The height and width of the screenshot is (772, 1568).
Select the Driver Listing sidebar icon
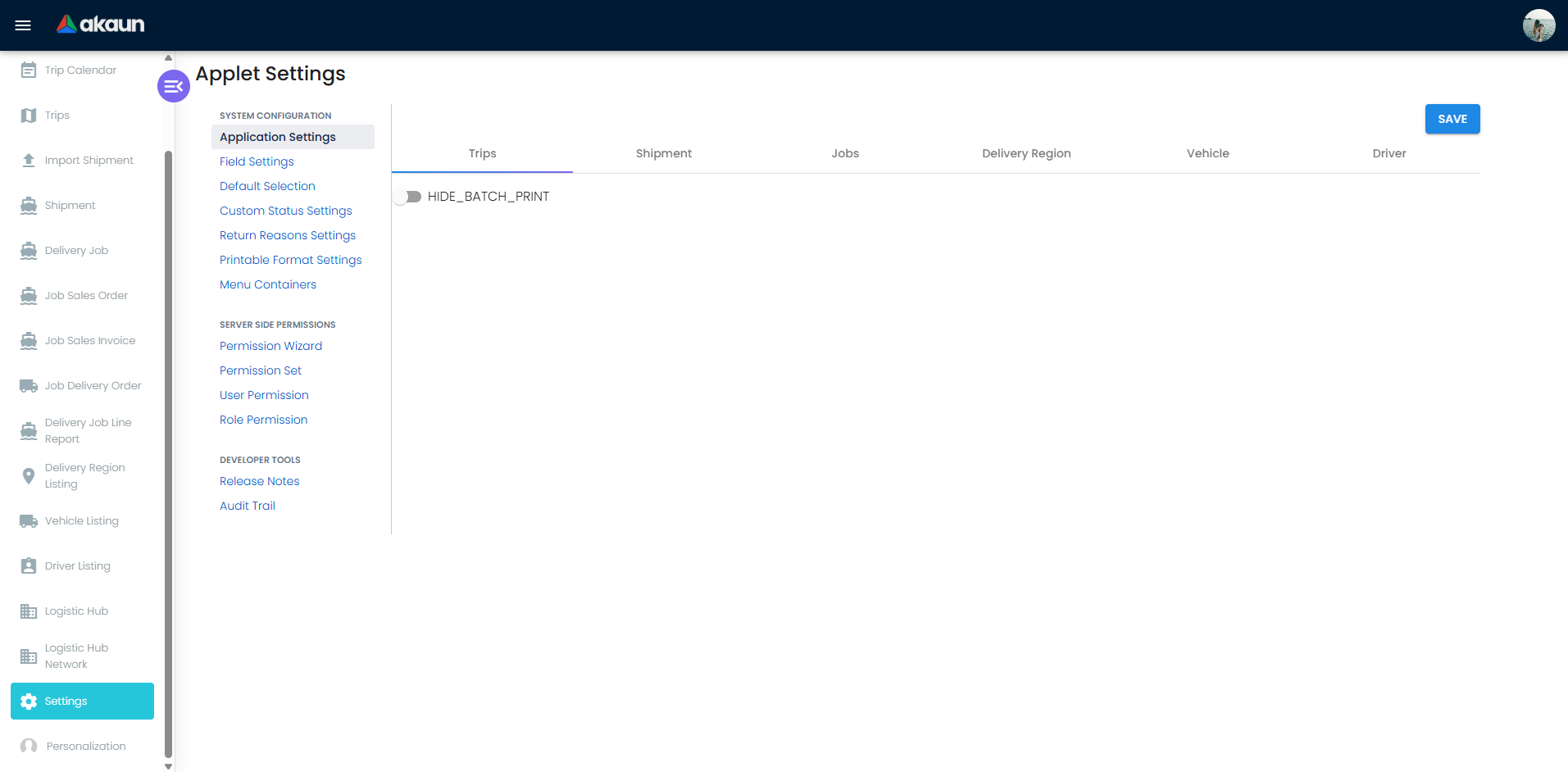29,565
